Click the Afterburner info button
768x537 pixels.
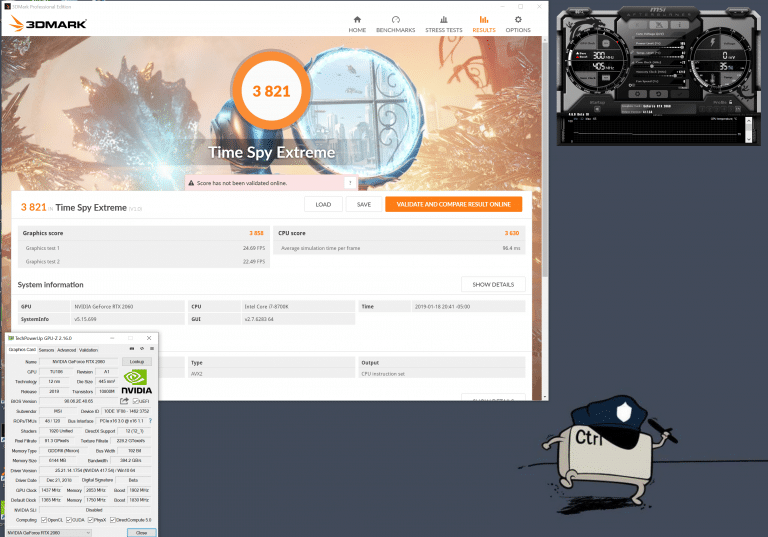click(680, 24)
